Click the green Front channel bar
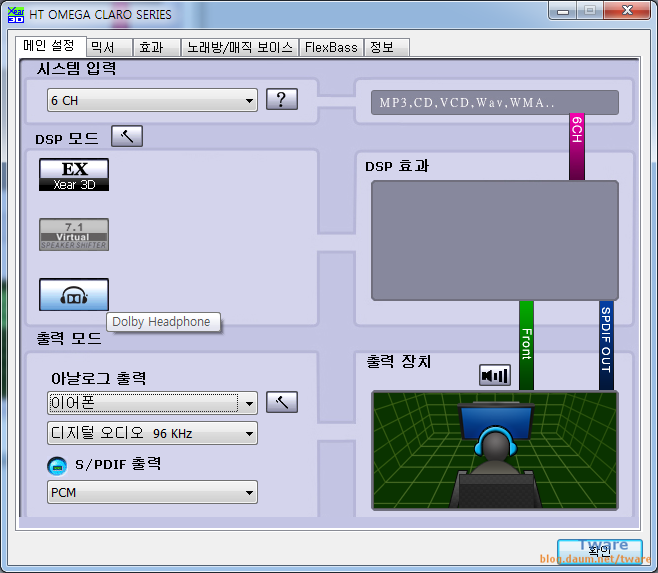This screenshot has width=658, height=573. [x=526, y=345]
